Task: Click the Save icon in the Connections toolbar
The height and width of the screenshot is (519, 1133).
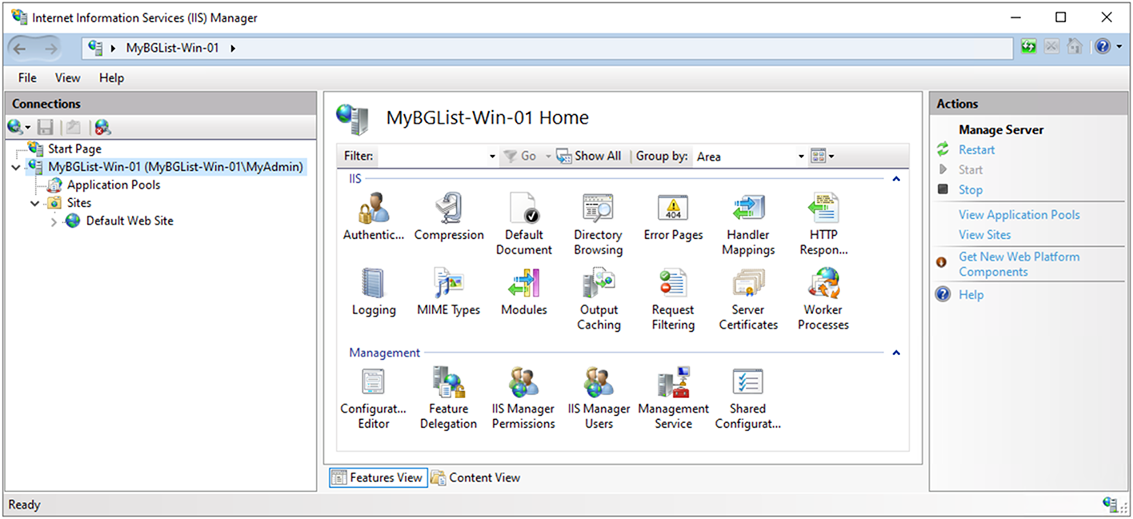Action: 46,128
